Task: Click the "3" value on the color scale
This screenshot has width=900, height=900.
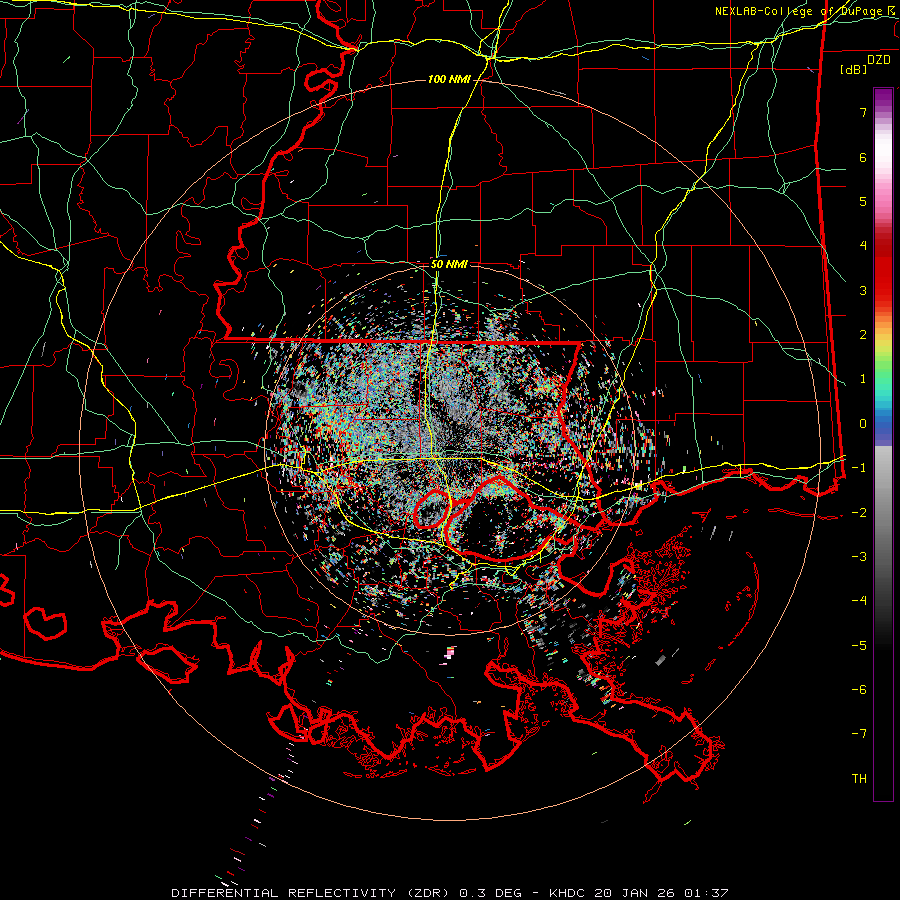Action: click(863, 290)
